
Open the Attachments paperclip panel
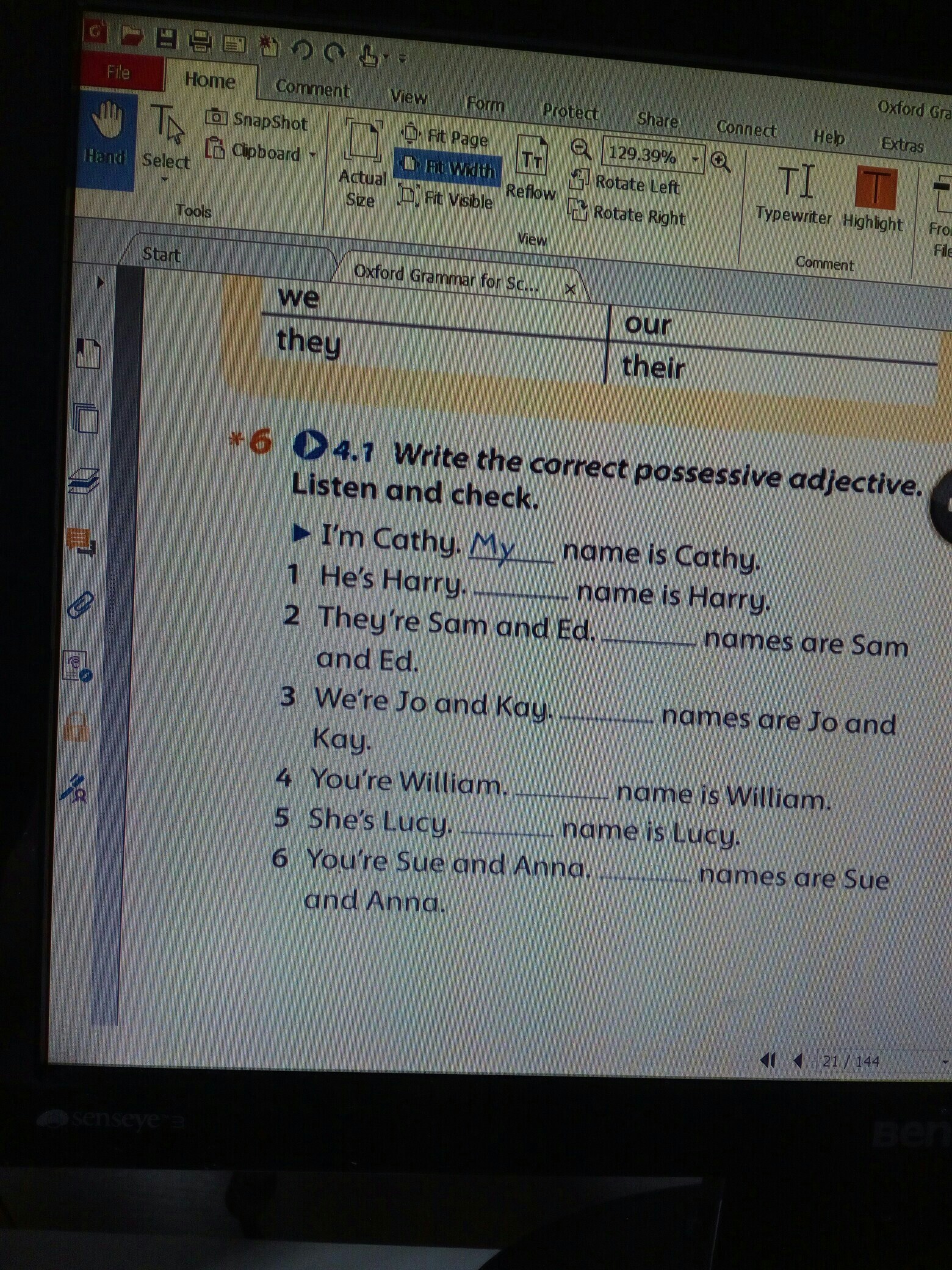pyautogui.click(x=79, y=606)
